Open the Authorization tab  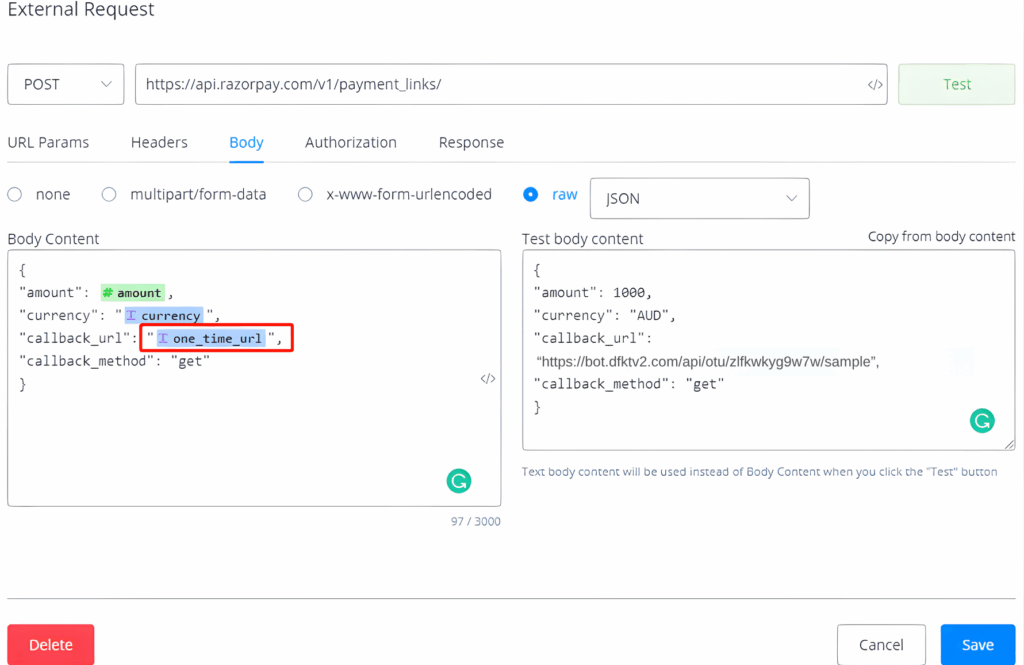(x=350, y=142)
